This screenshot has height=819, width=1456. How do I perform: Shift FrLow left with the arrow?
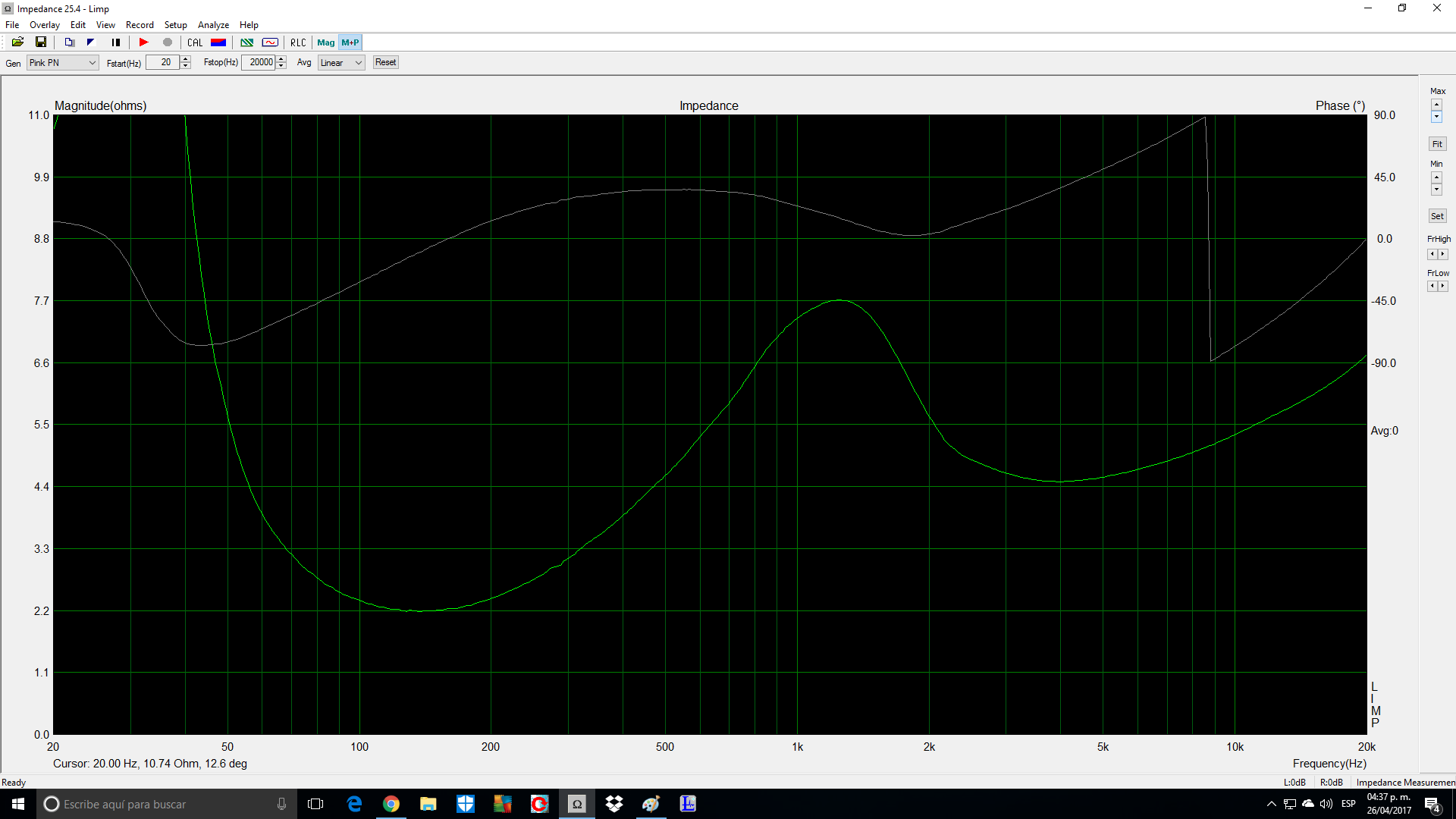click(x=1432, y=286)
